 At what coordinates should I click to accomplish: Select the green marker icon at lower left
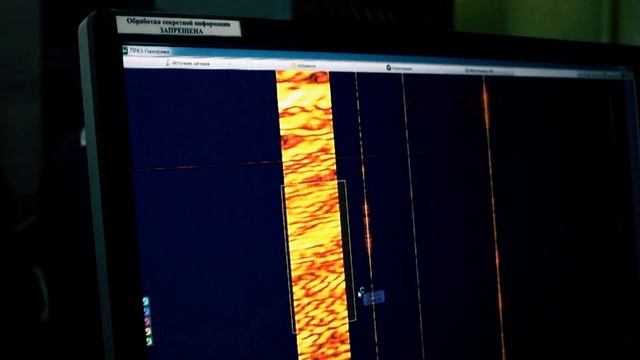coord(149,341)
